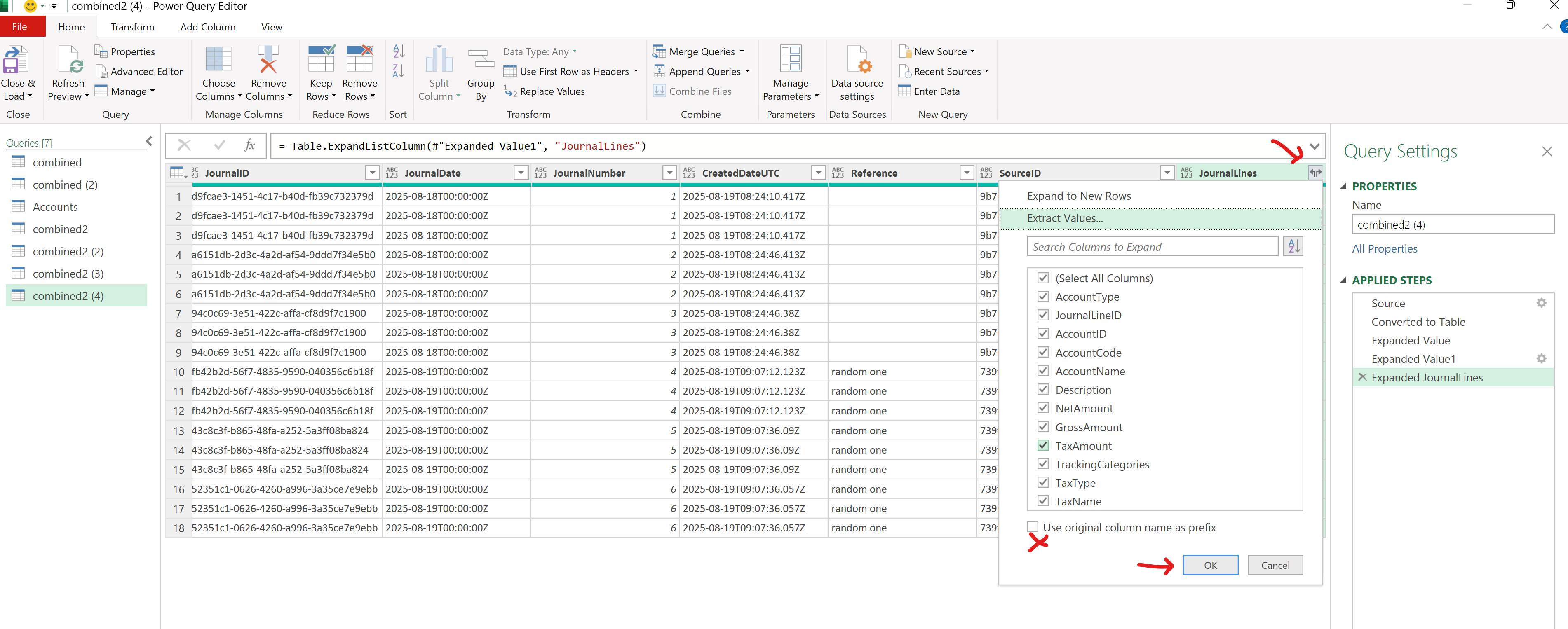
Task: Open JournalDate column filter dropdown
Action: click(x=521, y=173)
